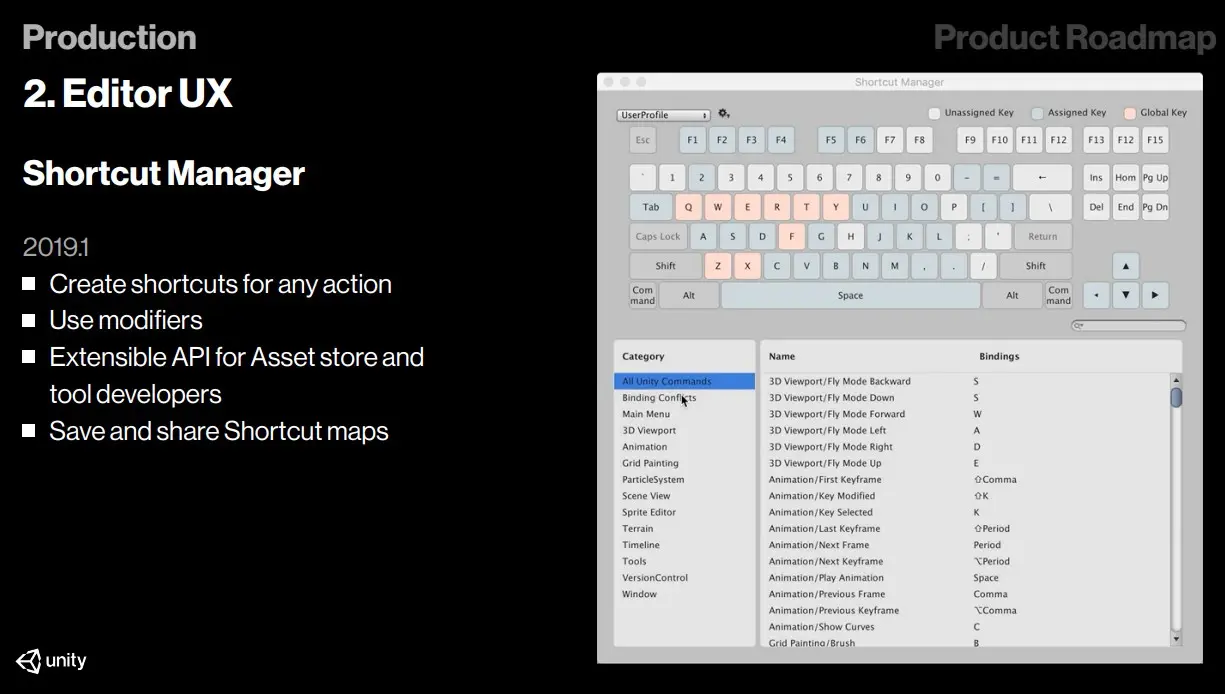Select Animation/First Keyframe row

[x=965, y=479]
